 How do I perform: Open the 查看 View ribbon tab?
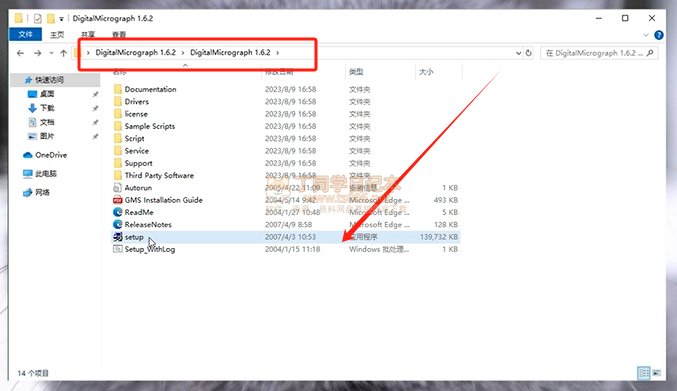(119, 35)
